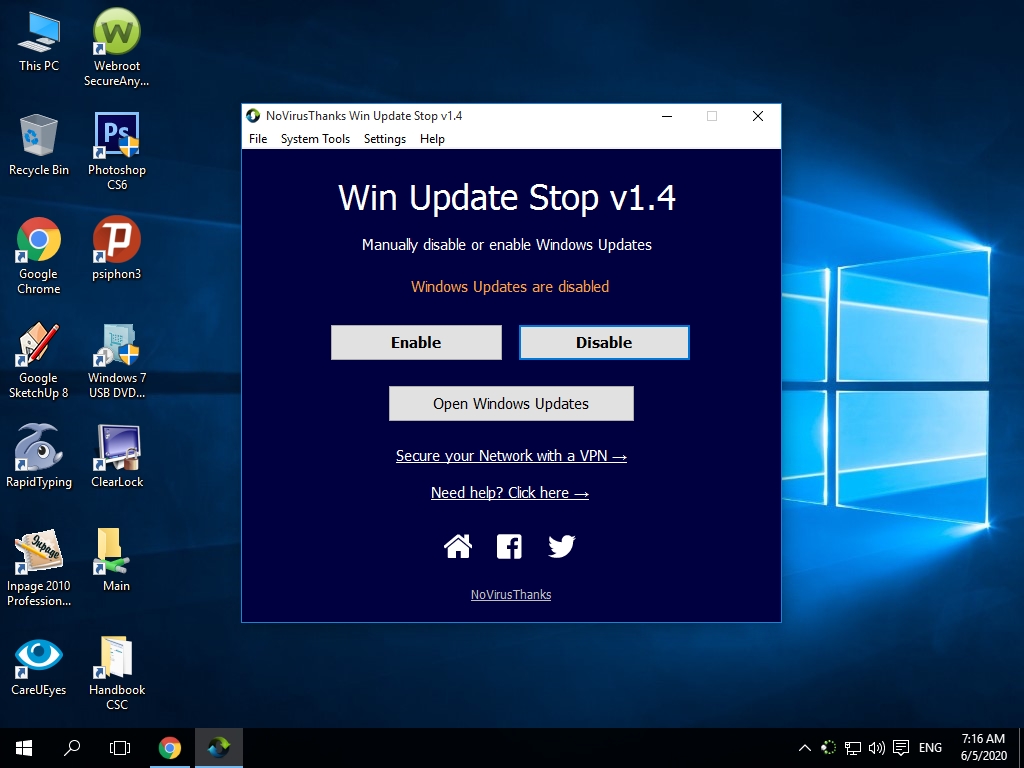Open the home page via the house icon
1024x768 pixels.
click(458, 546)
